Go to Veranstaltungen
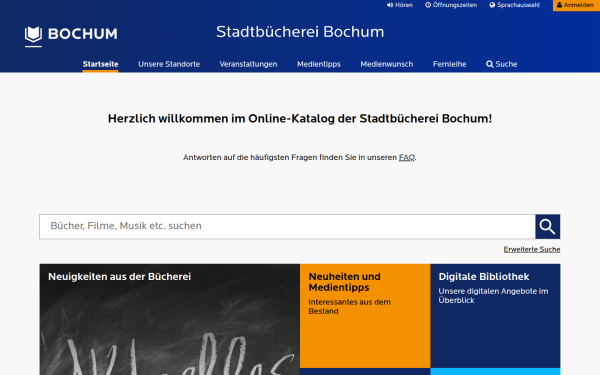 point(248,64)
